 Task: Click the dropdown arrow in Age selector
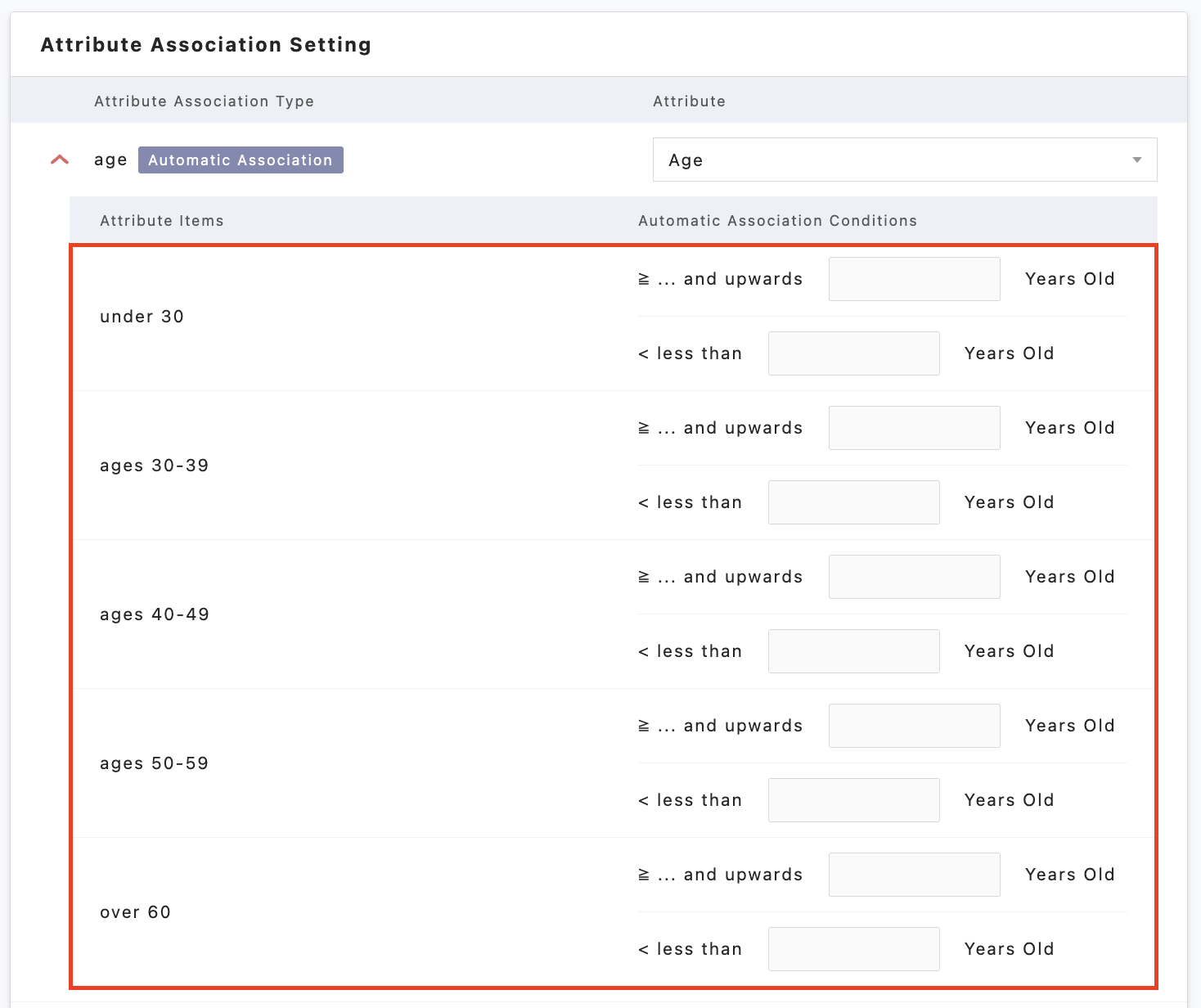coord(1136,160)
